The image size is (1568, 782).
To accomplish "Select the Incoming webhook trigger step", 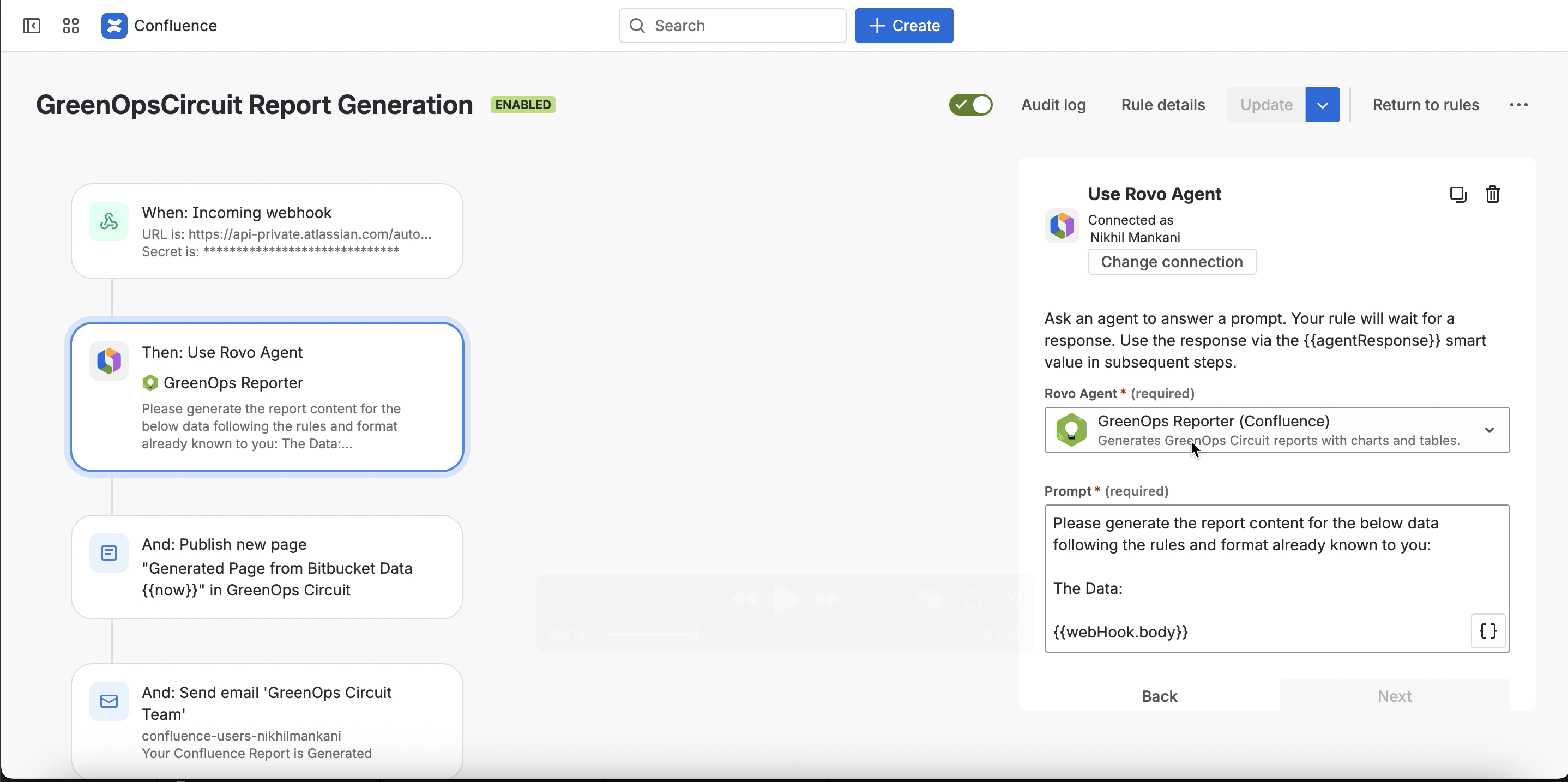I will pyautogui.click(x=267, y=231).
